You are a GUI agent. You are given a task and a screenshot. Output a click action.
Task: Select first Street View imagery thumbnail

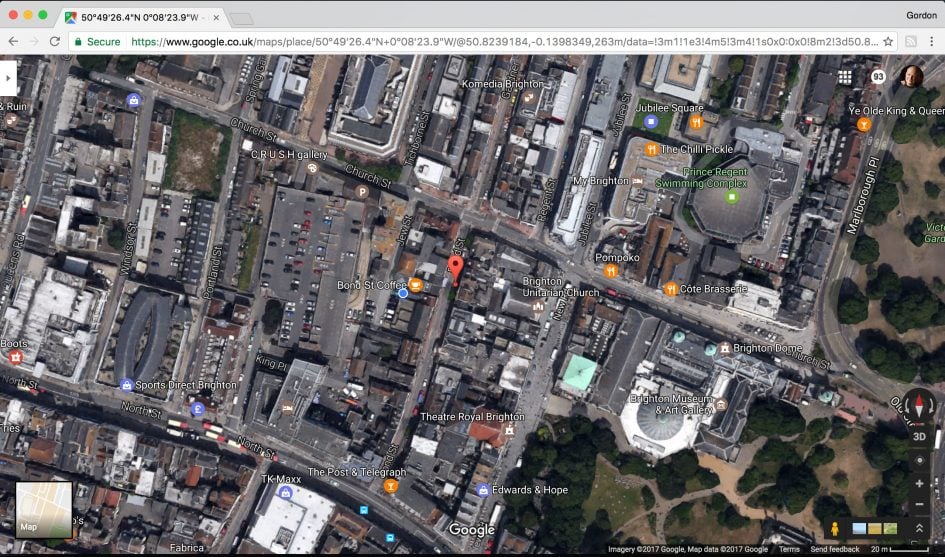click(x=859, y=529)
